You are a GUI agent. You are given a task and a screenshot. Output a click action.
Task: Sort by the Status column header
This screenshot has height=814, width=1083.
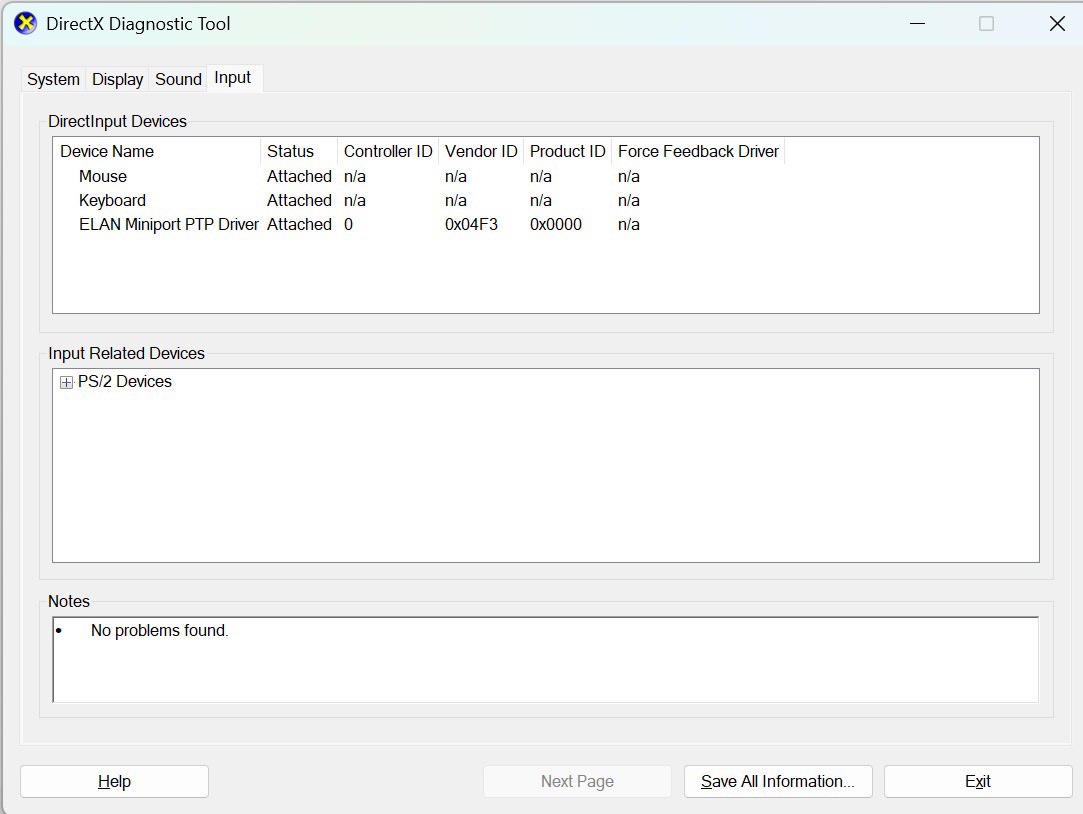tap(291, 151)
